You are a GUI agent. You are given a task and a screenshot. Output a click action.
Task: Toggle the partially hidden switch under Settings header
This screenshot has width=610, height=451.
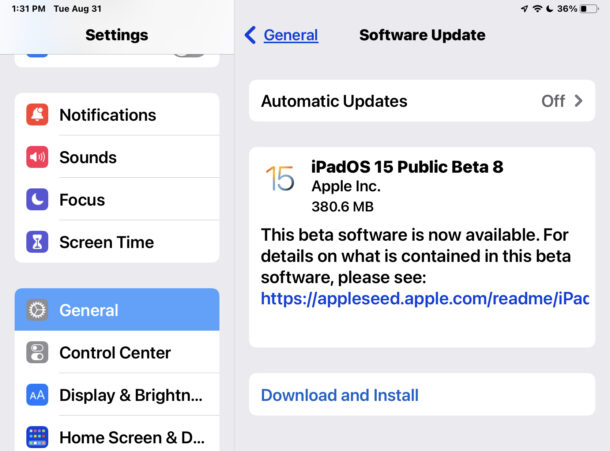[x=189, y=54]
